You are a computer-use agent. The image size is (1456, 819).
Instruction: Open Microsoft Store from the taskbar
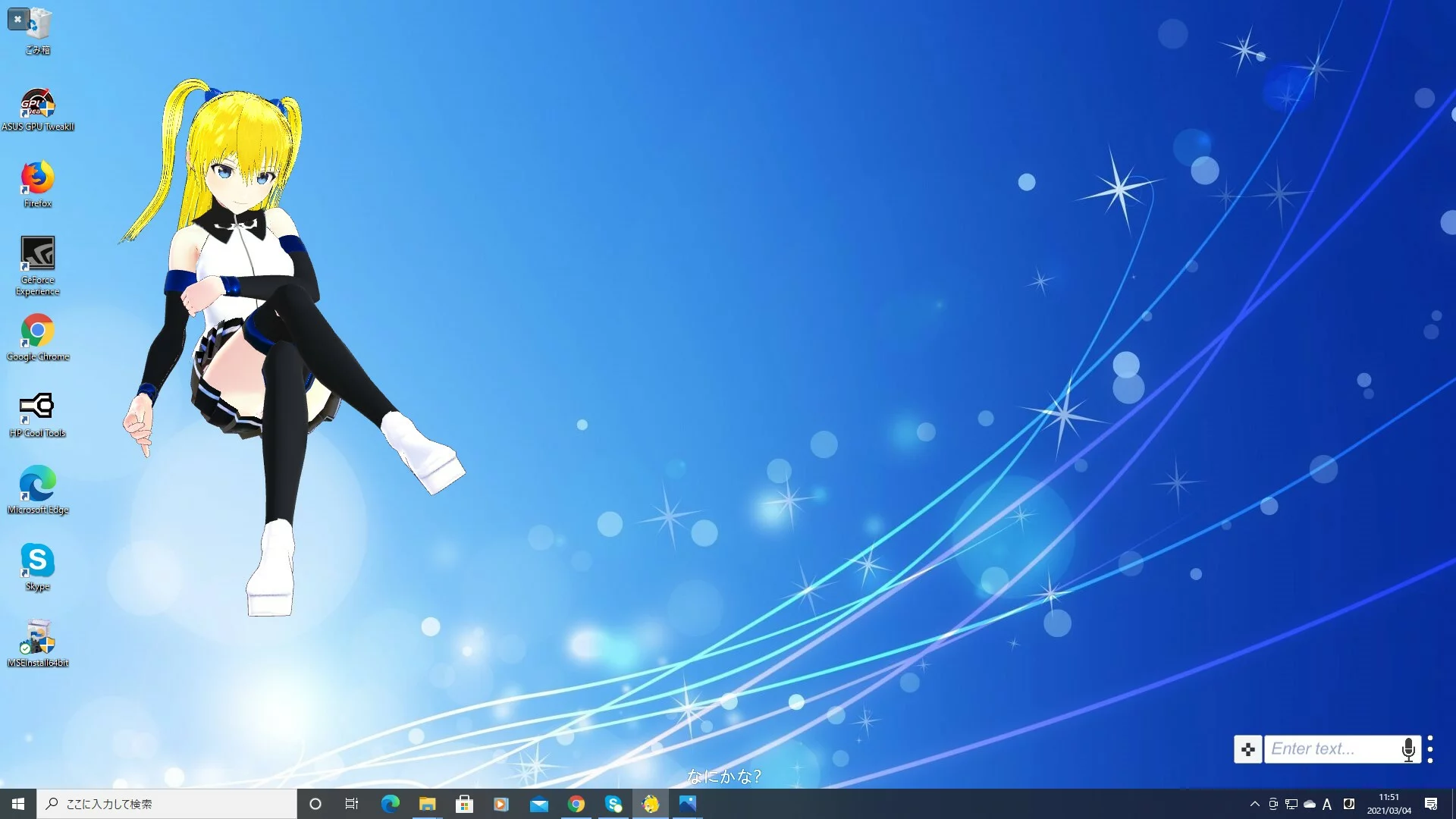pos(464,804)
